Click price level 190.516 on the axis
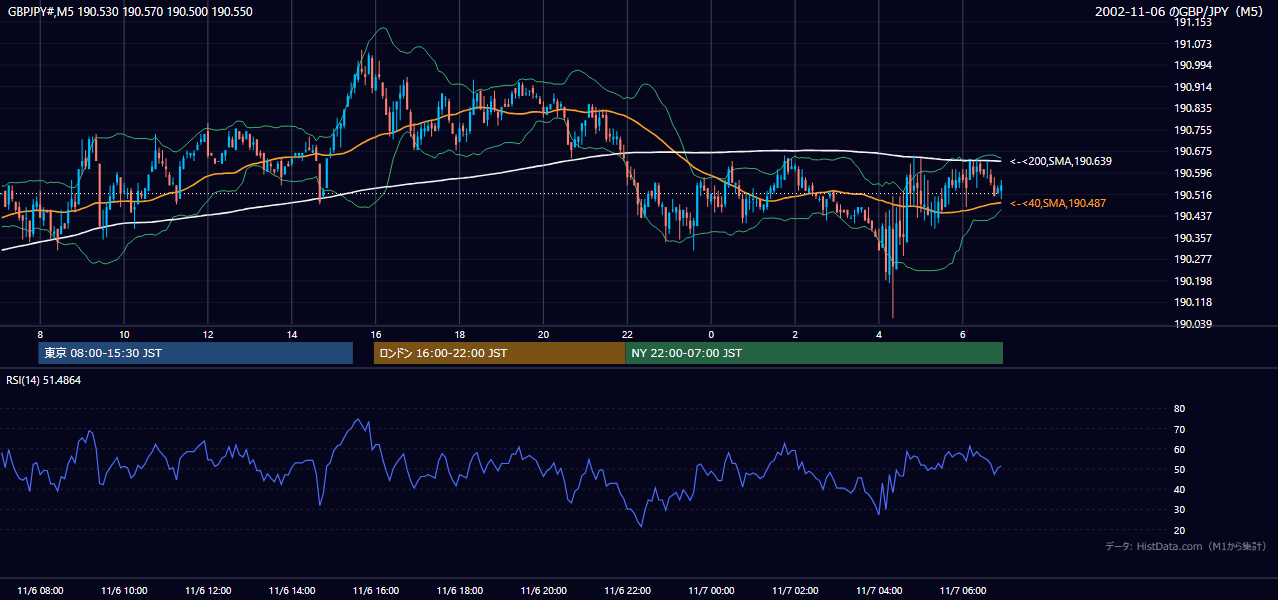The image size is (1278, 600). click(x=1192, y=195)
